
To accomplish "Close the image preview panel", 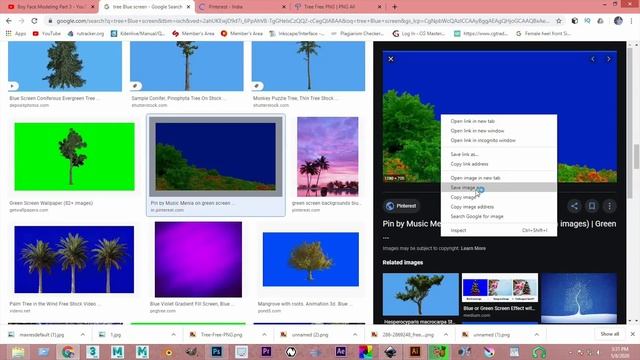I will pos(391,59).
